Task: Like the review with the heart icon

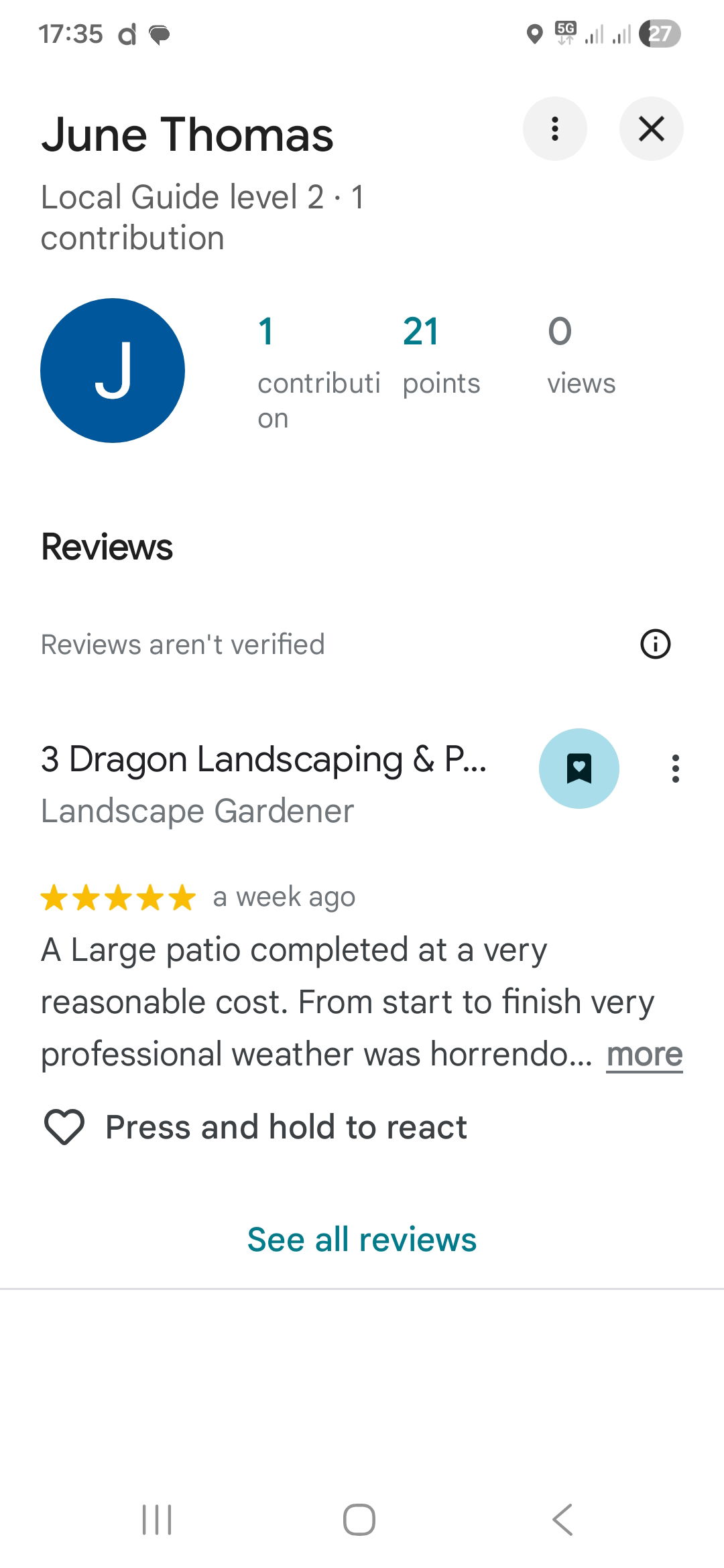Action: (64, 1126)
